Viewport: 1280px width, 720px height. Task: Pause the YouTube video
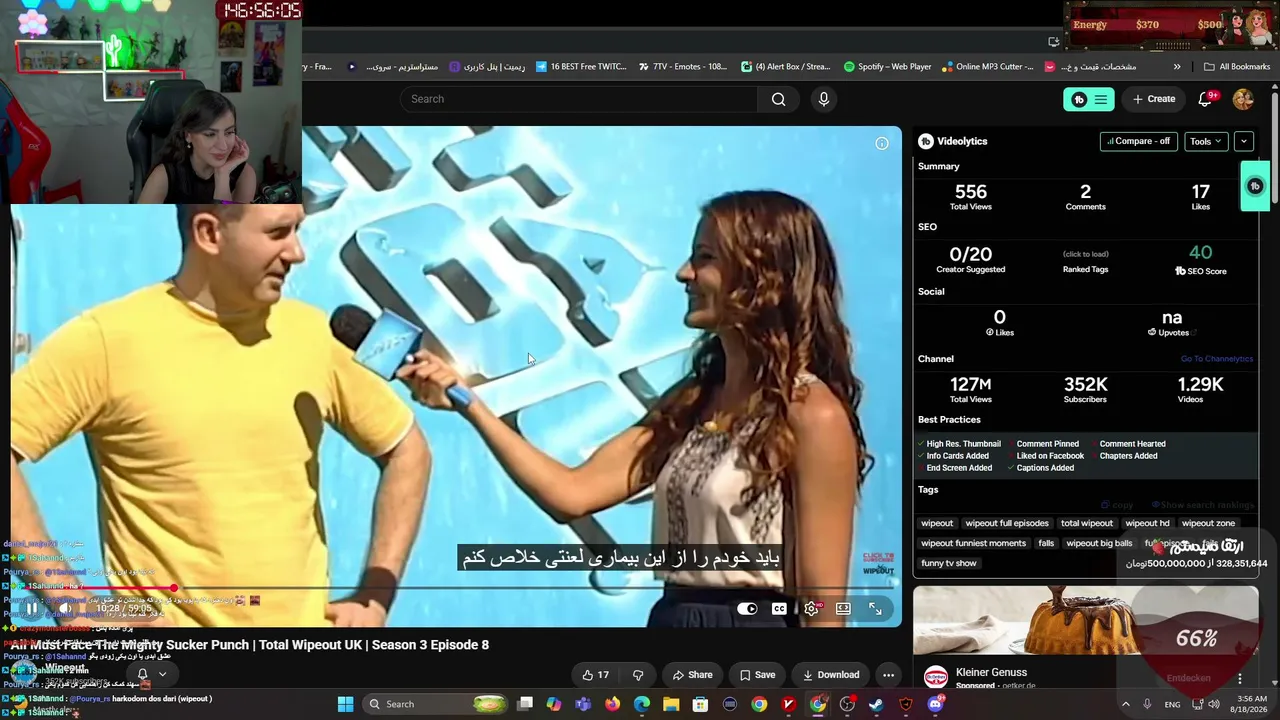tap(31, 607)
